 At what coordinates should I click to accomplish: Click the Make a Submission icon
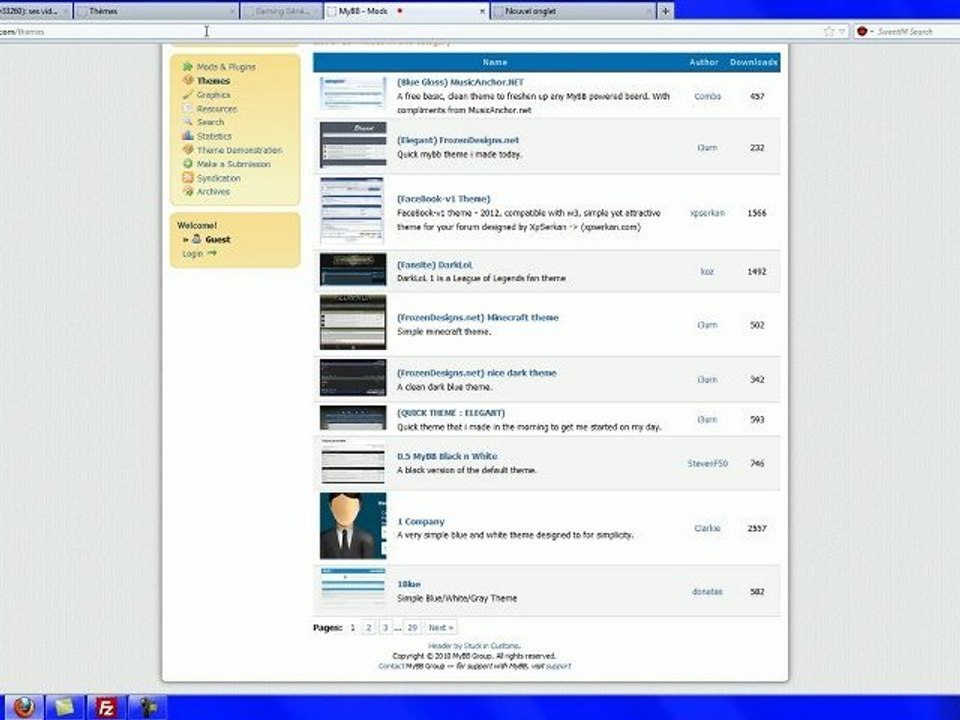[187, 163]
